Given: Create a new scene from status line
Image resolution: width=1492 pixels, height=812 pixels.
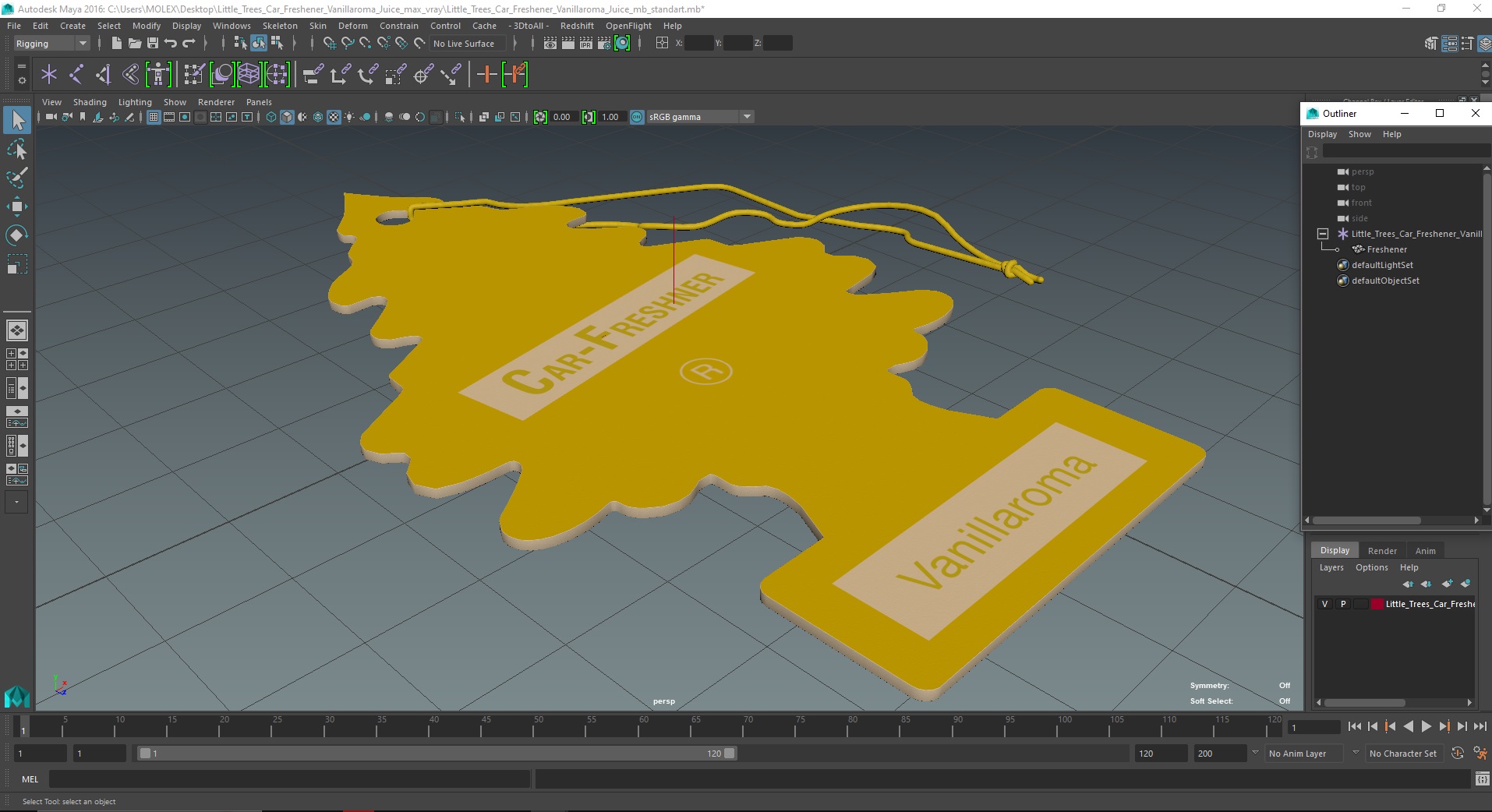Looking at the screenshot, I should (x=116, y=44).
